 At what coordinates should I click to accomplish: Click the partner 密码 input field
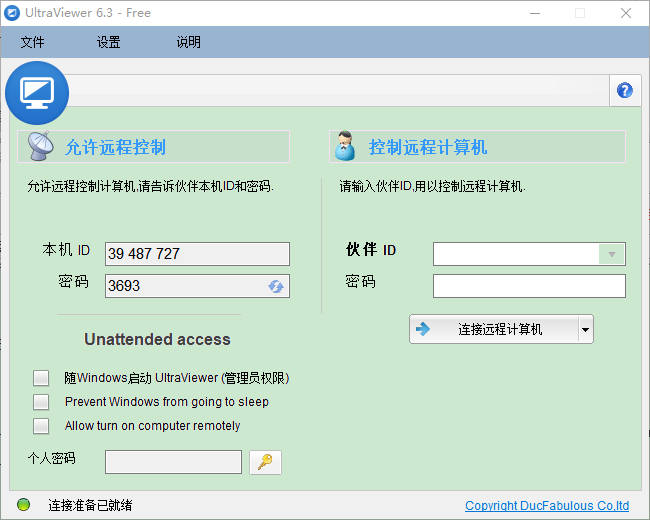[529, 286]
